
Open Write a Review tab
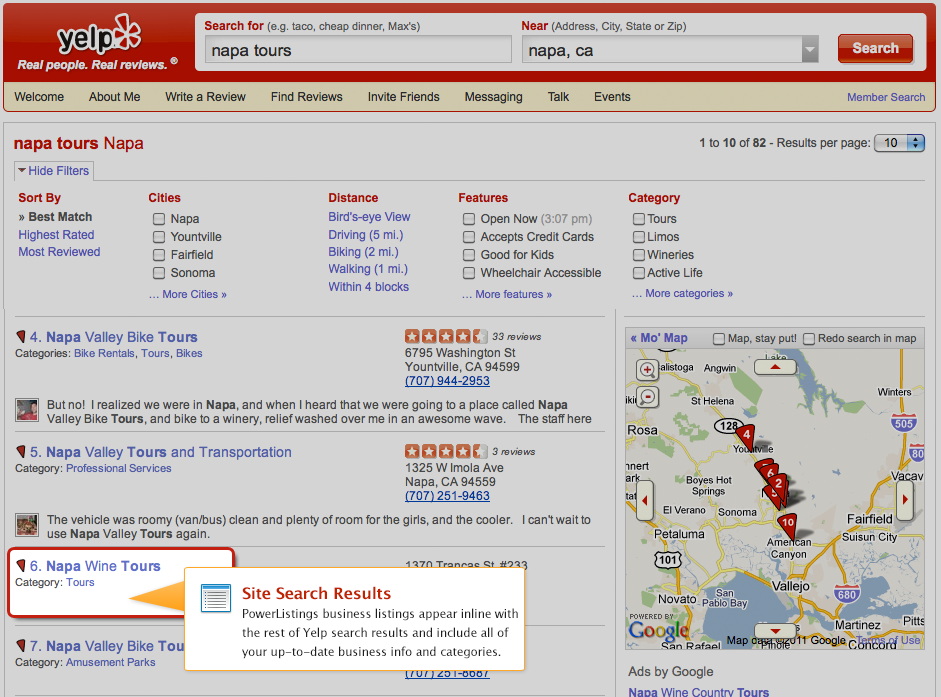coord(205,97)
